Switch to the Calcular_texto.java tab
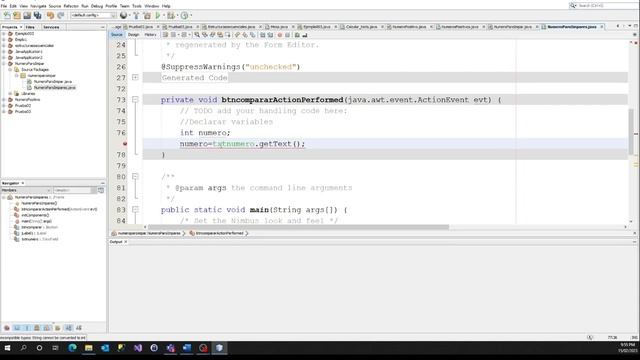Viewport: 640px width, 360px height. click(x=362, y=27)
